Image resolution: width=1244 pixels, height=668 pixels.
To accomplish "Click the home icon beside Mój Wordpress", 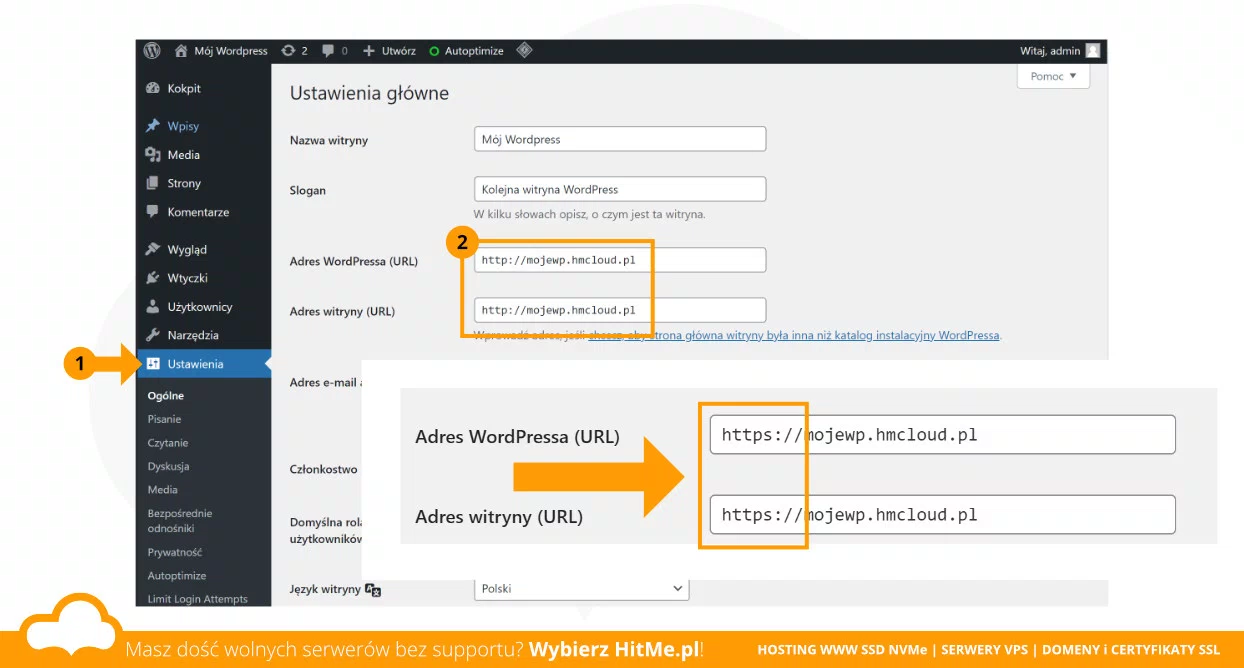I will (x=181, y=51).
